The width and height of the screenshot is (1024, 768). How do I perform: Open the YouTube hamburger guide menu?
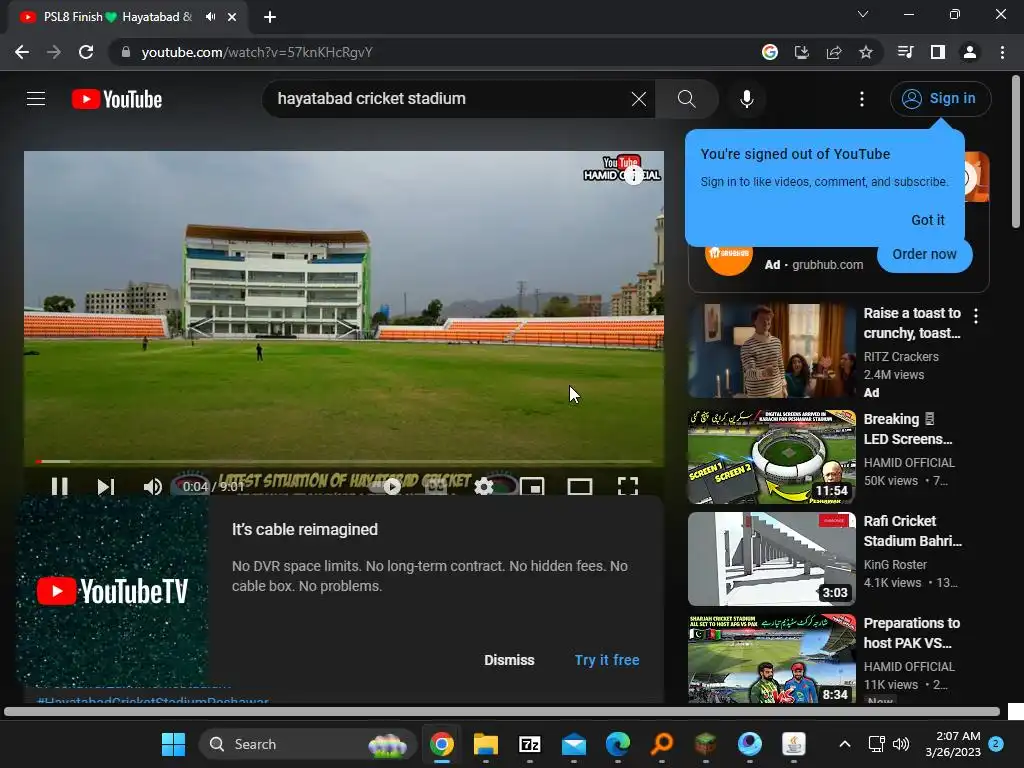[x=36, y=99]
